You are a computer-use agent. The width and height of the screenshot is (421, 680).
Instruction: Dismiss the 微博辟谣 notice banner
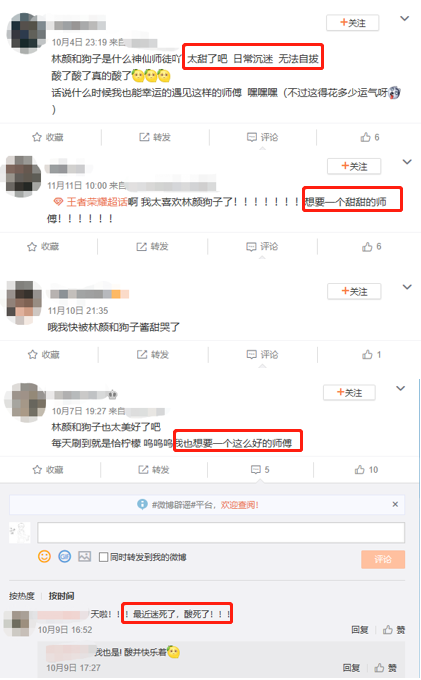pyautogui.click(x=395, y=504)
